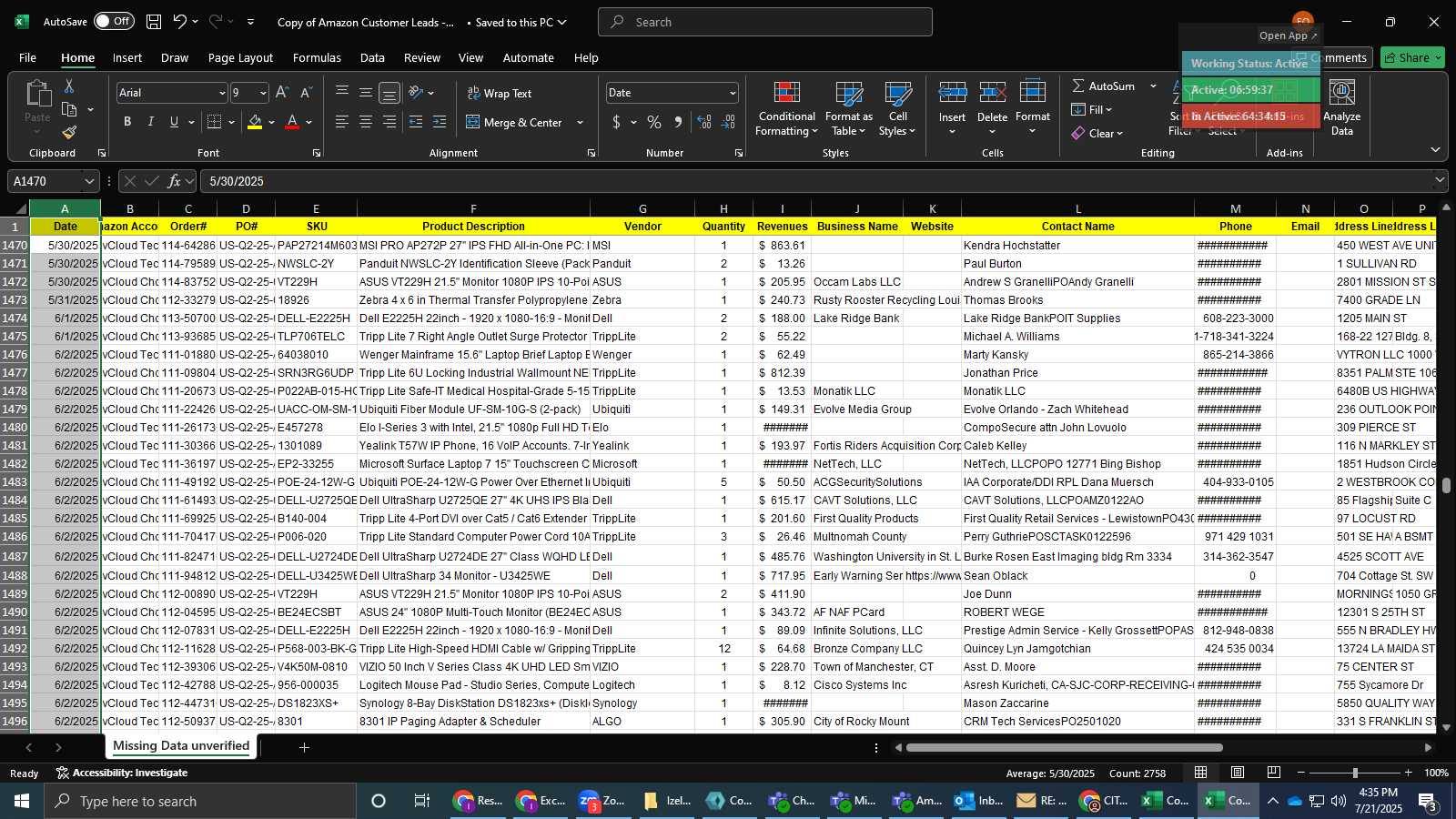Viewport: 1456px width, 819px height.
Task: Increase font size with larger A icon
Action: tap(282, 93)
